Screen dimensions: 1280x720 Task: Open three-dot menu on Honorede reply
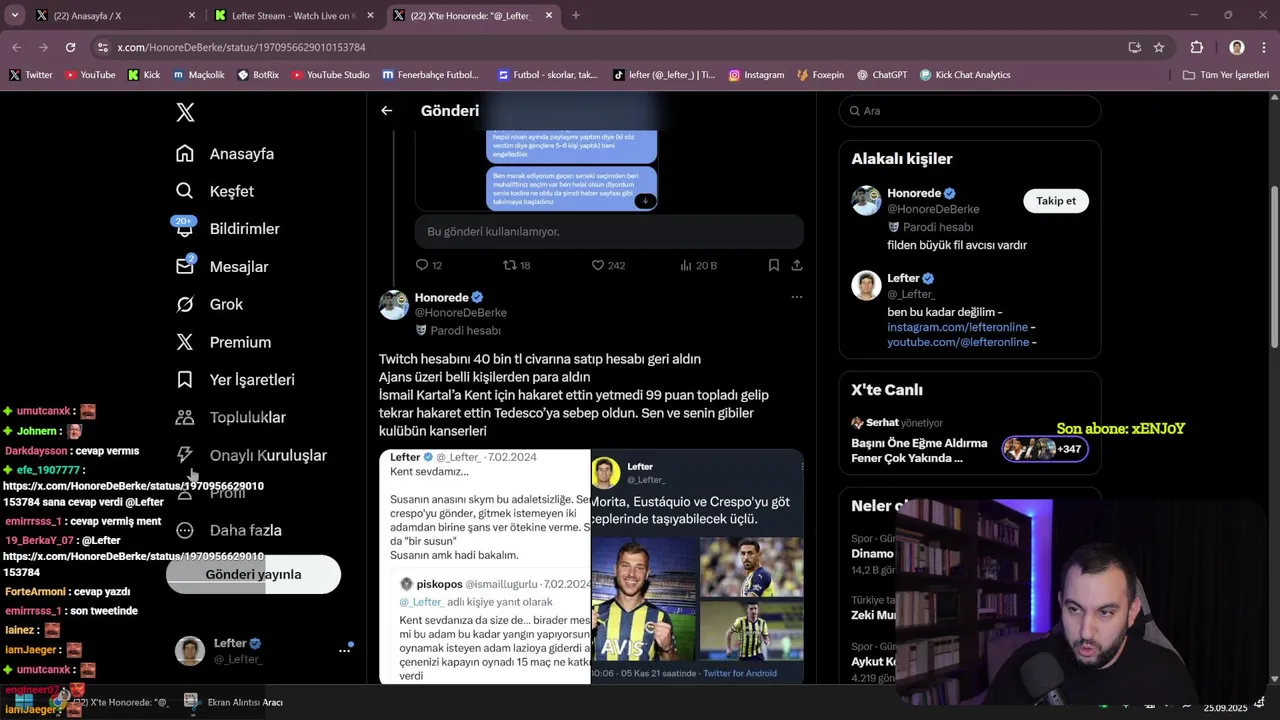[x=797, y=297]
